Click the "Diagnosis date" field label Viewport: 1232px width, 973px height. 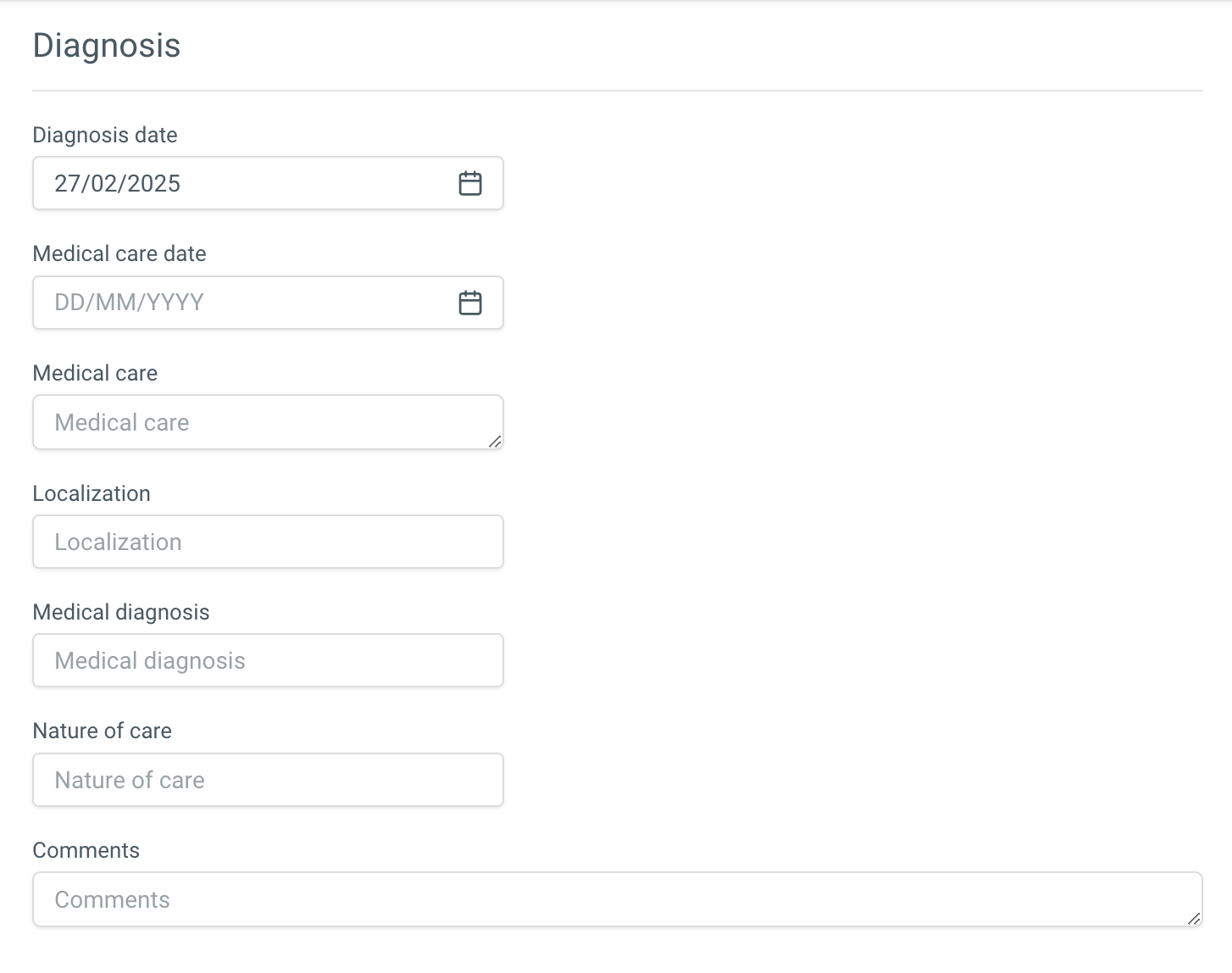(x=105, y=135)
